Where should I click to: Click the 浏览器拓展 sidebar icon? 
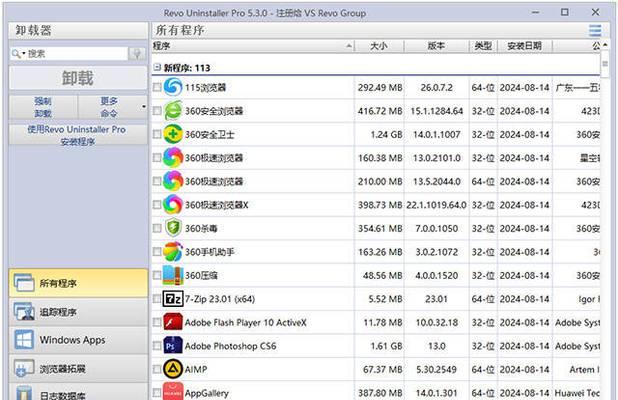24,368
